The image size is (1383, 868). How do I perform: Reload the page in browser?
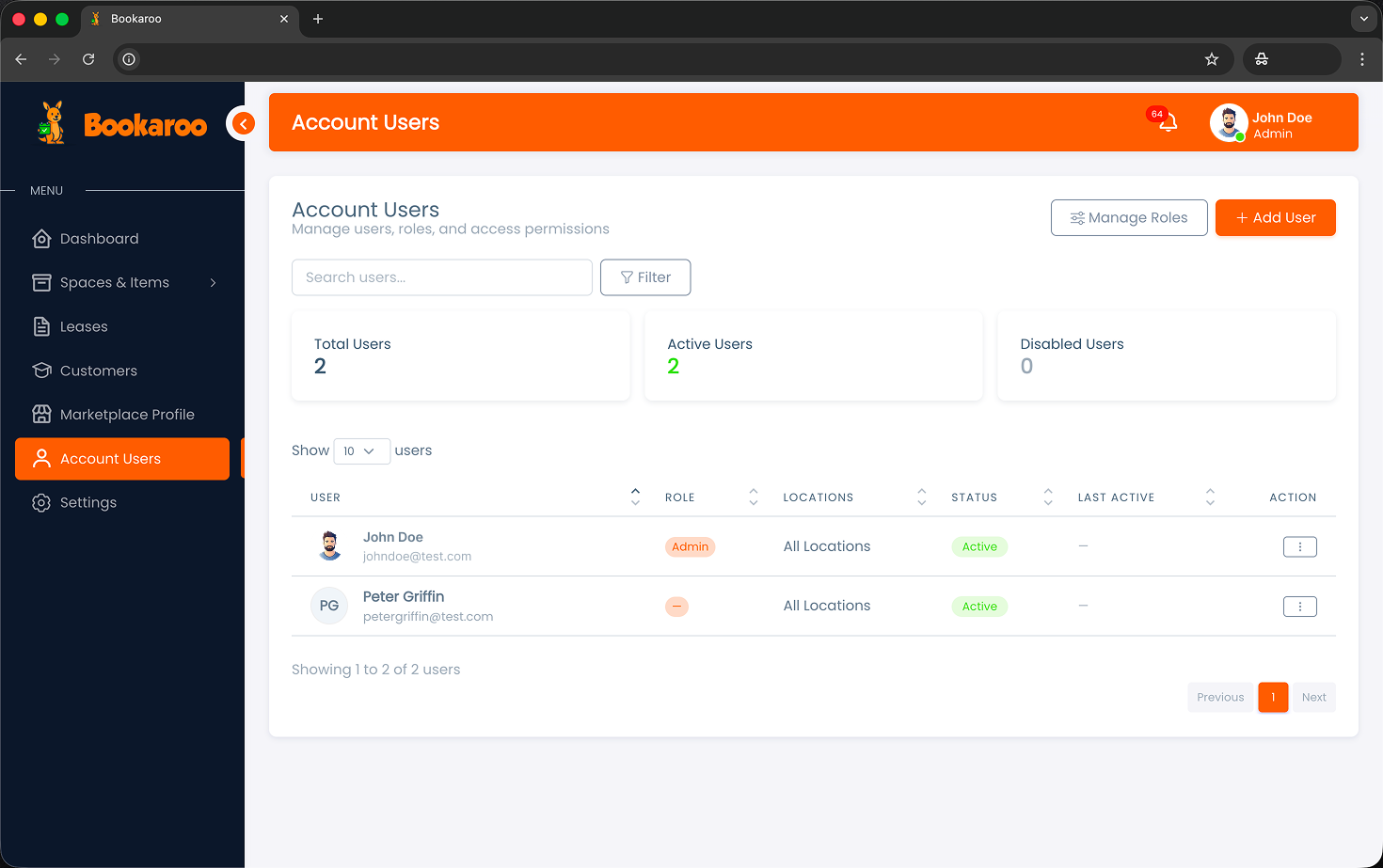click(x=88, y=59)
